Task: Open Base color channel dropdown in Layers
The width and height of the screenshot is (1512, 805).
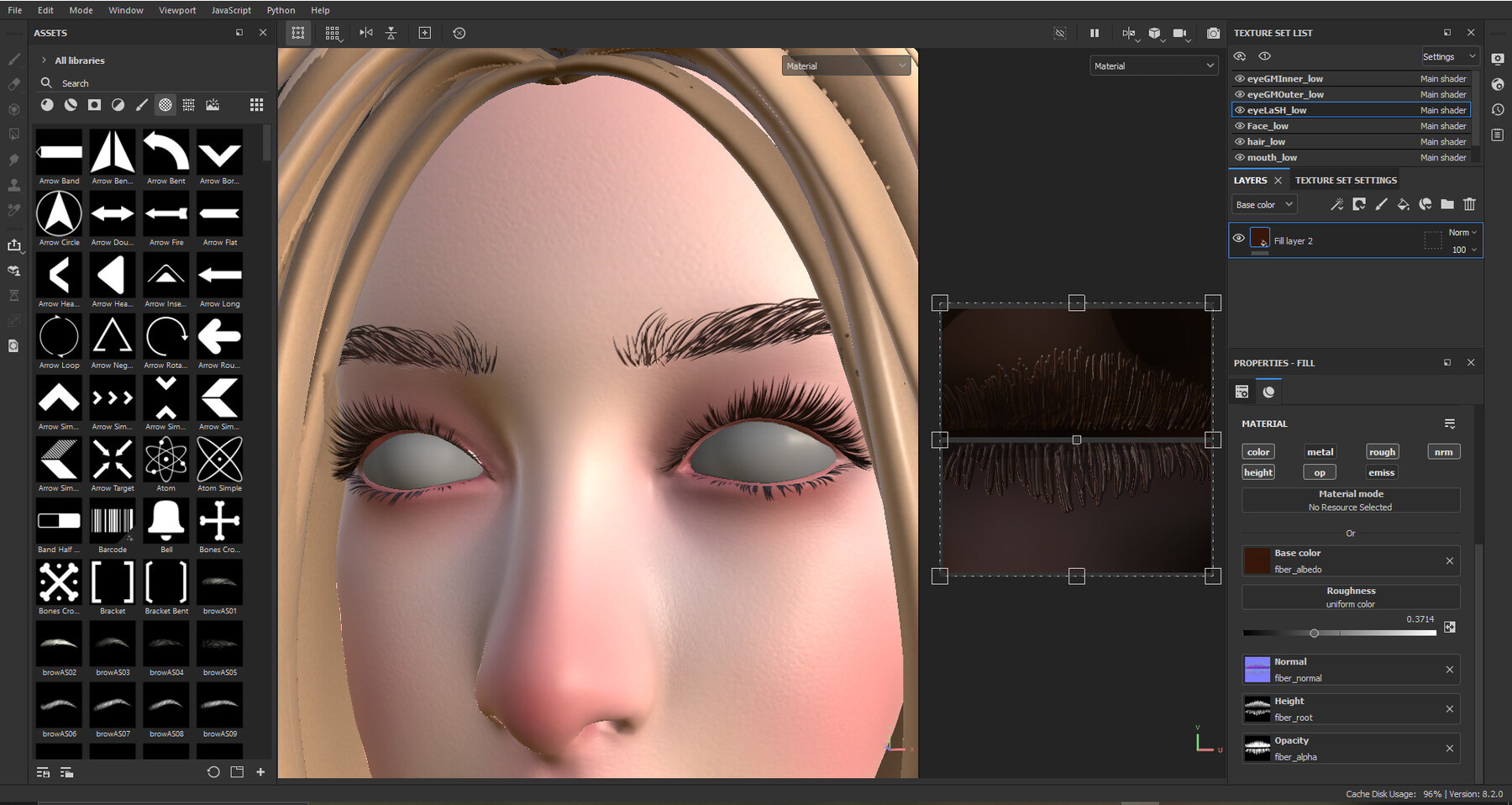Action: click(x=1263, y=204)
